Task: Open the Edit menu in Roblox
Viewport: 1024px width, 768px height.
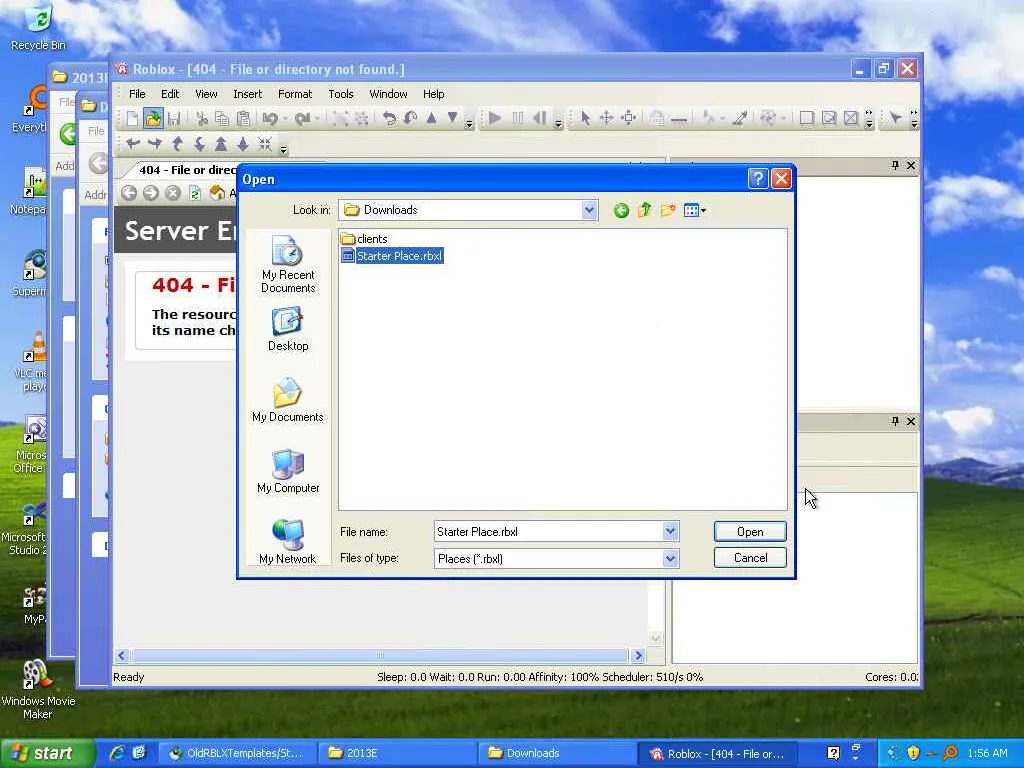Action: tap(170, 94)
